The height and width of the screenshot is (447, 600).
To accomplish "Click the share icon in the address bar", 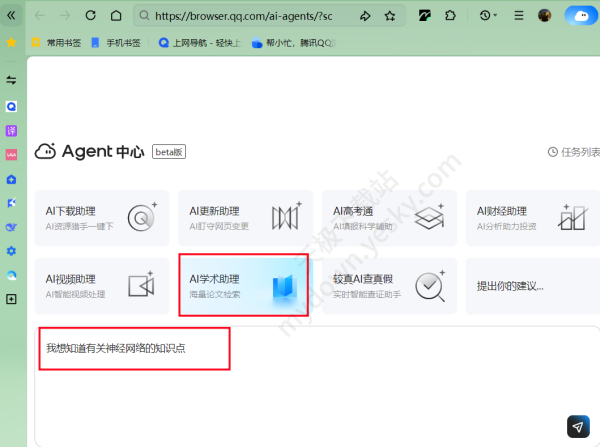I will [365, 16].
